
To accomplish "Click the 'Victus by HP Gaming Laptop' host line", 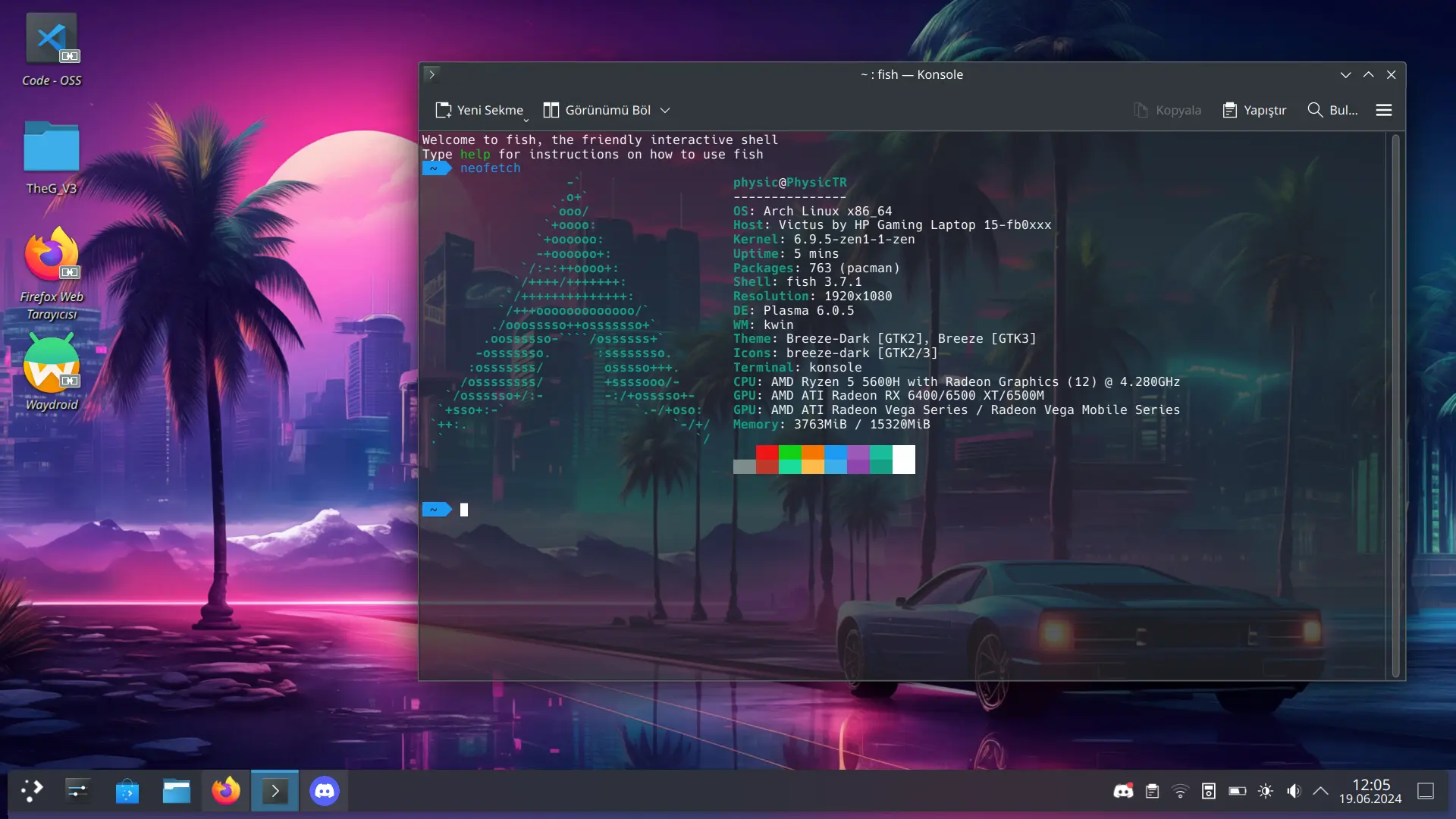I will pyautogui.click(x=892, y=224).
